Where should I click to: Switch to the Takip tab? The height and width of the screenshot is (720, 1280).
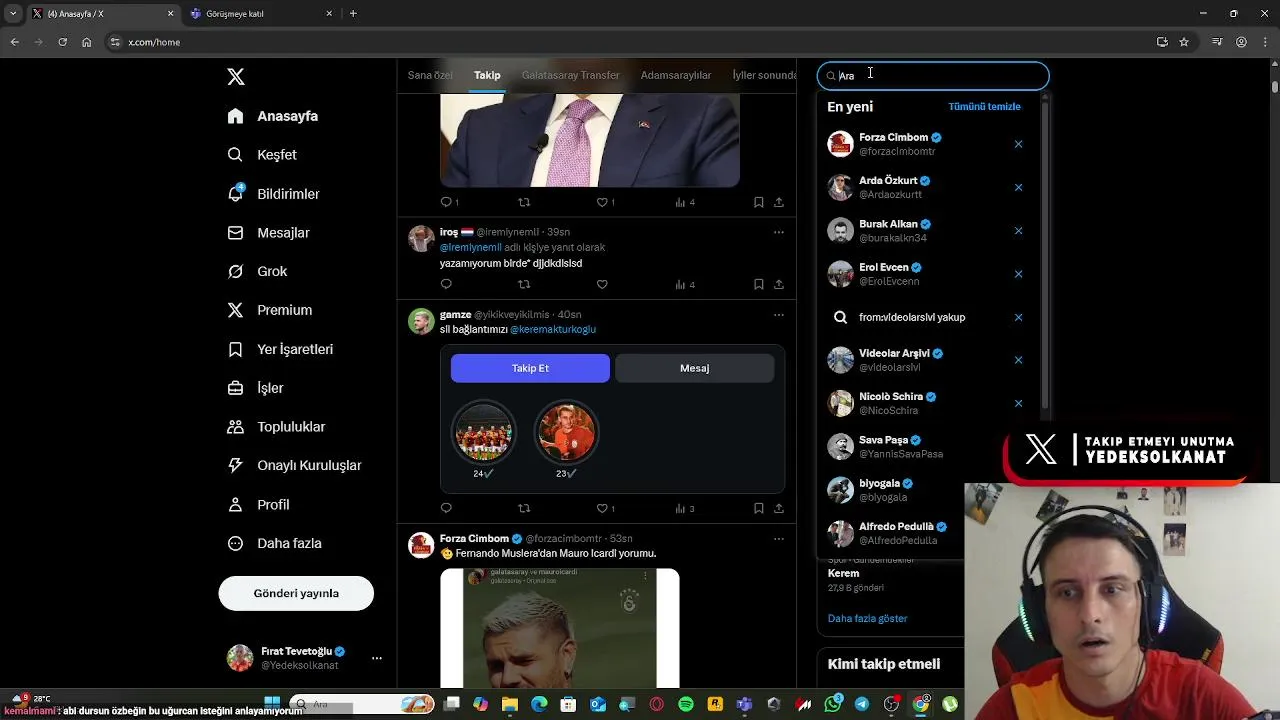[487, 75]
